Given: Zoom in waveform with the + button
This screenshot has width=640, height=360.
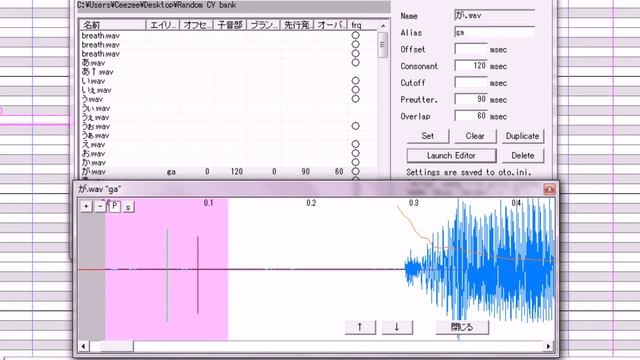Looking at the screenshot, I should [86, 207].
